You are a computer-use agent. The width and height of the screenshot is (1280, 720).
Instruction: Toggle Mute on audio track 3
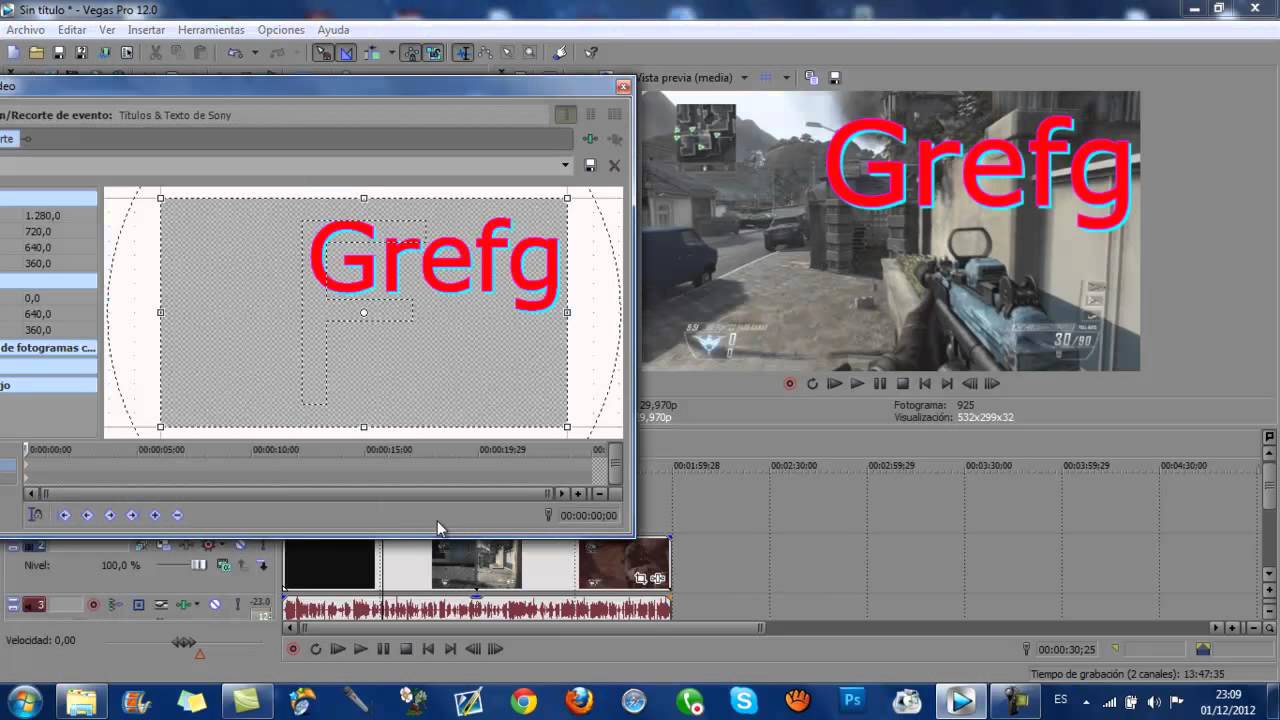click(214, 605)
